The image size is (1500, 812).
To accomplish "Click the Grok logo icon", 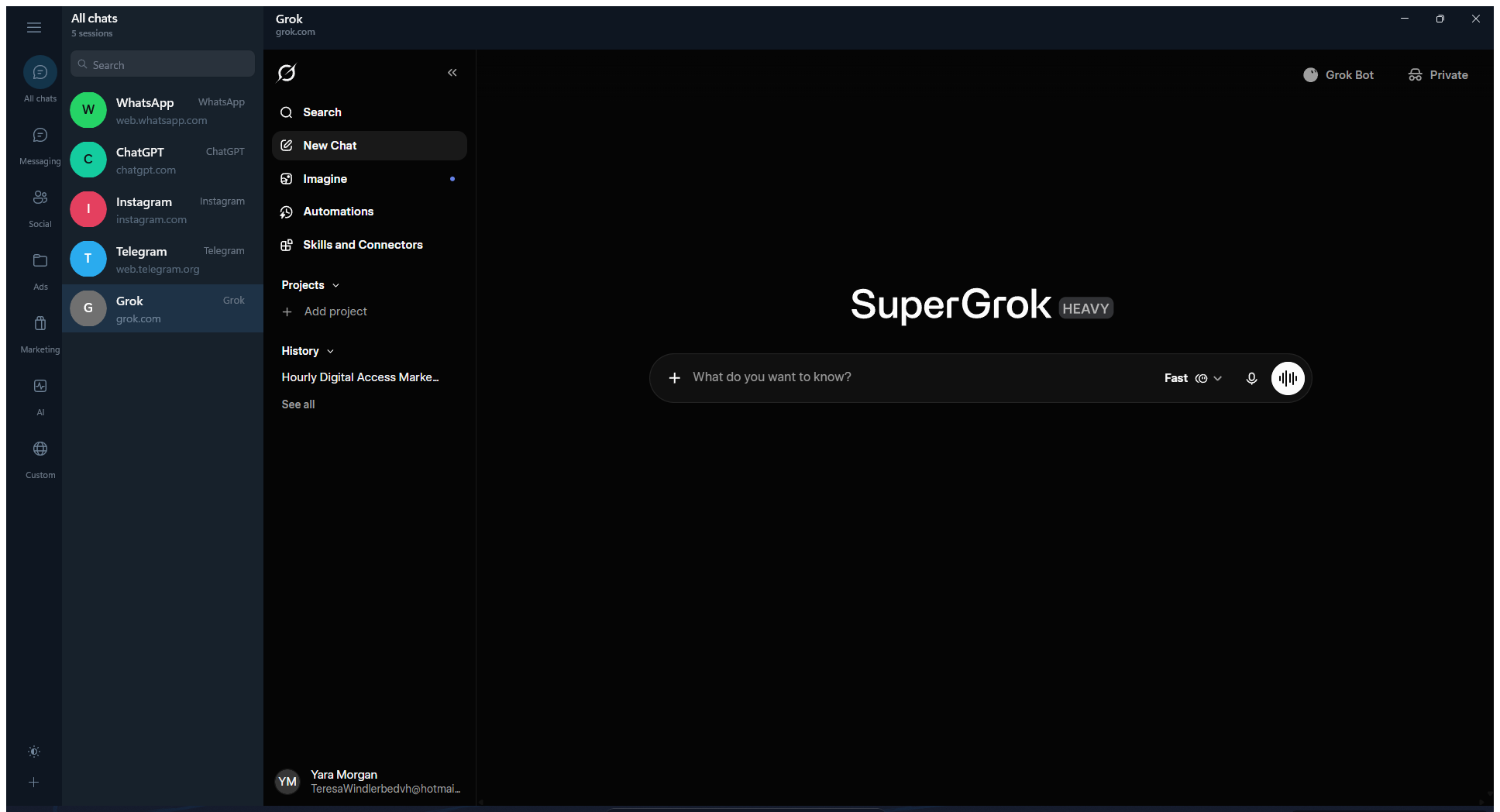I will [x=287, y=73].
